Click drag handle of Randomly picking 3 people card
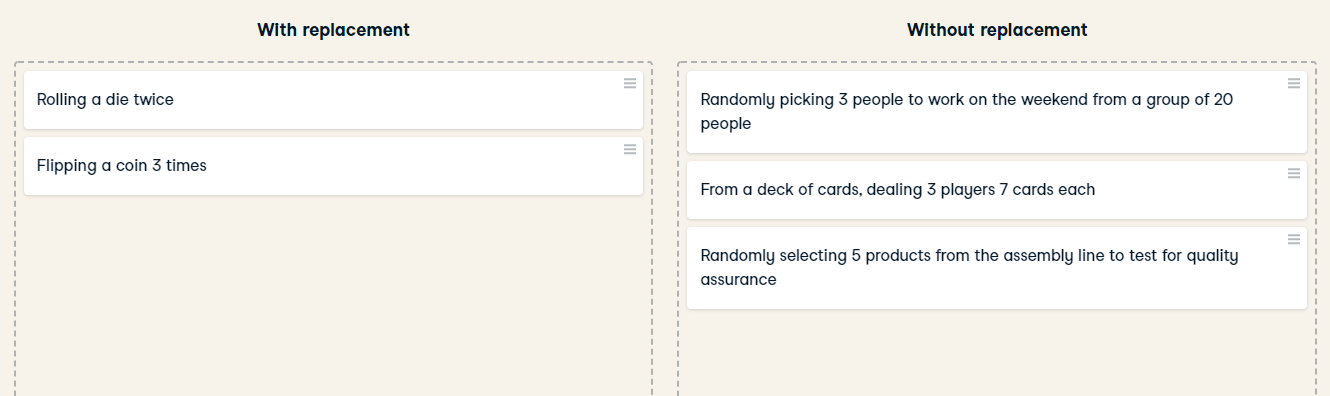 click(x=1294, y=84)
